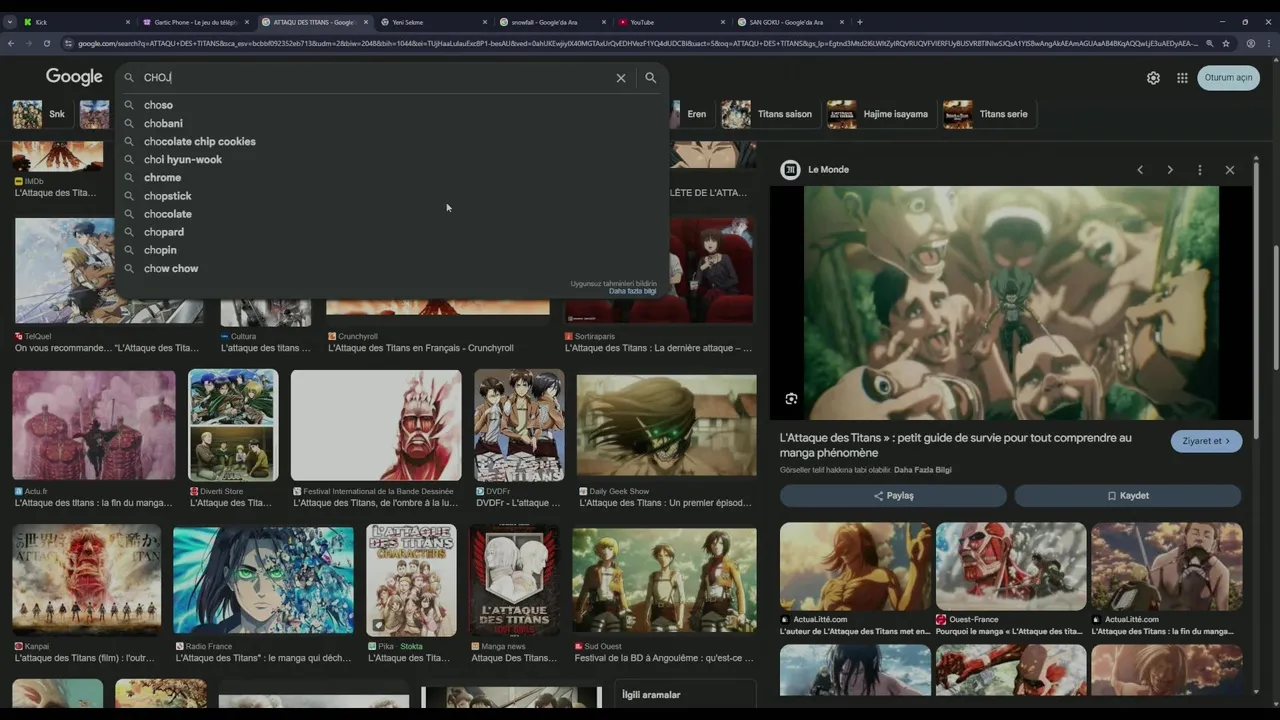
Task: Click the search magnifier button in search bar
Action: point(651,77)
